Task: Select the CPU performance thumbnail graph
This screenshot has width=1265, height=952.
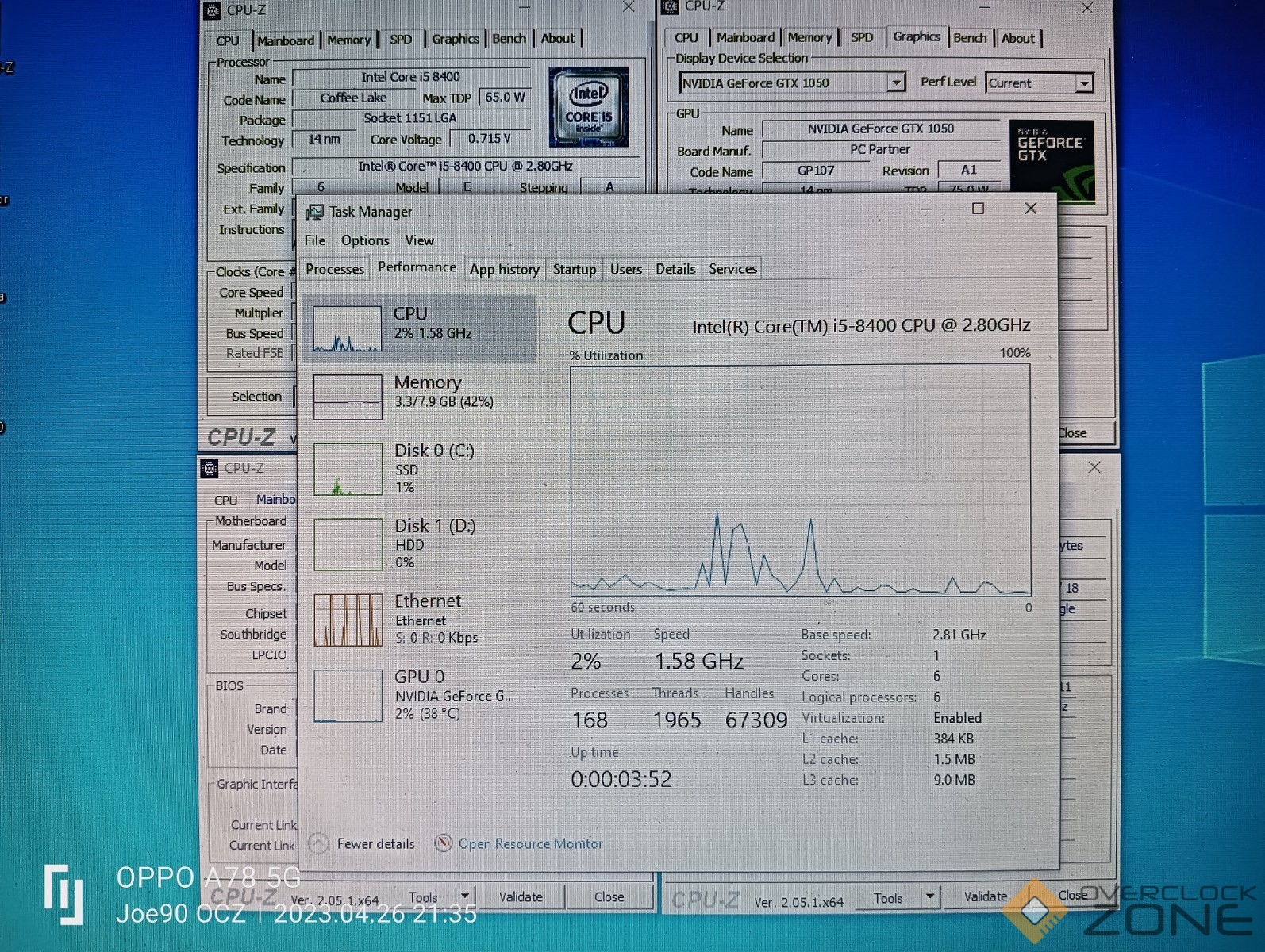Action: [348, 328]
